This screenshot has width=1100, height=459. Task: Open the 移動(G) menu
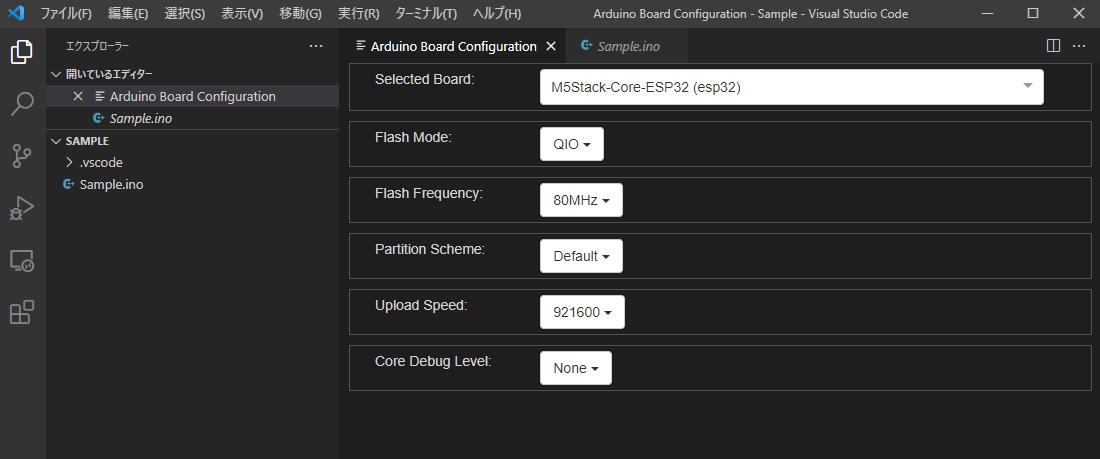[x=300, y=14]
